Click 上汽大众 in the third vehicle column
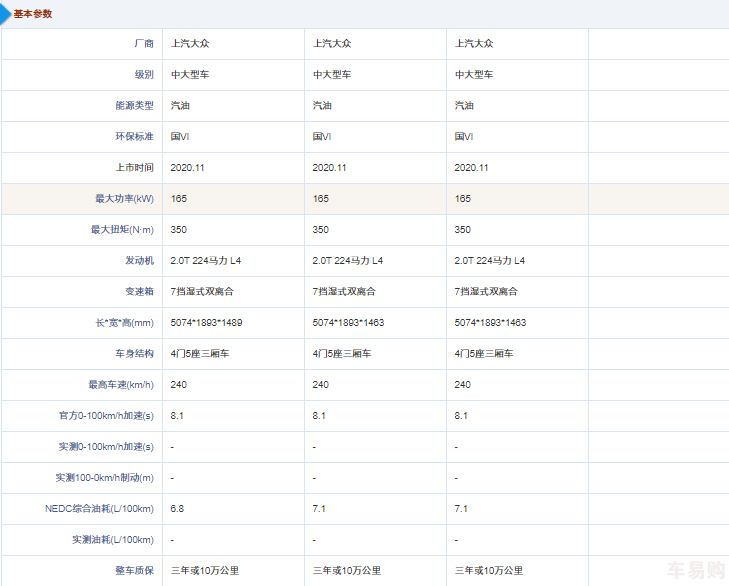The height and width of the screenshot is (586, 729). click(474, 44)
